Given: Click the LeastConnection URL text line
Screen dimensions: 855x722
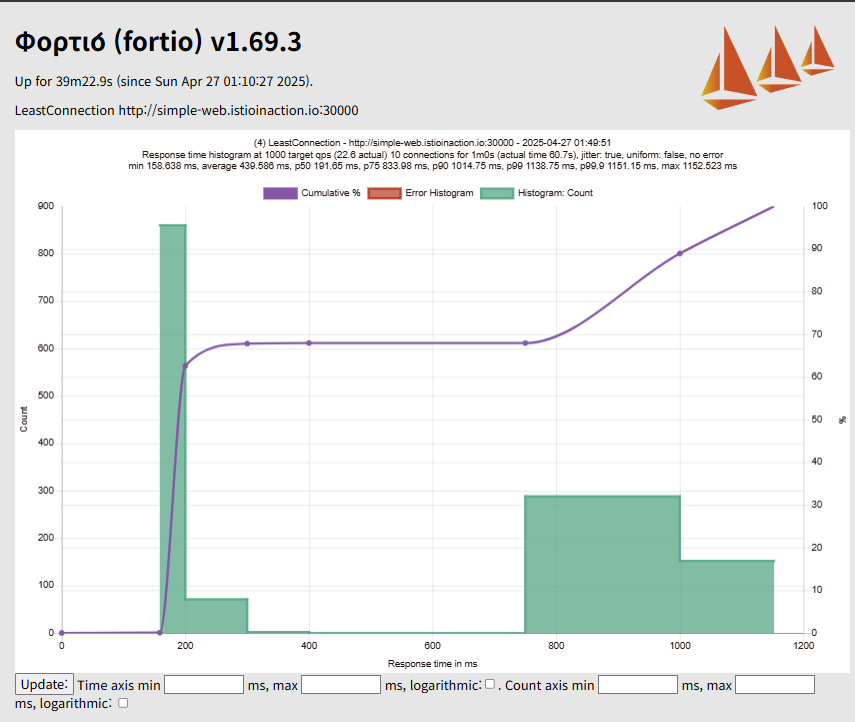Looking at the screenshot, I should click(186, 110).
